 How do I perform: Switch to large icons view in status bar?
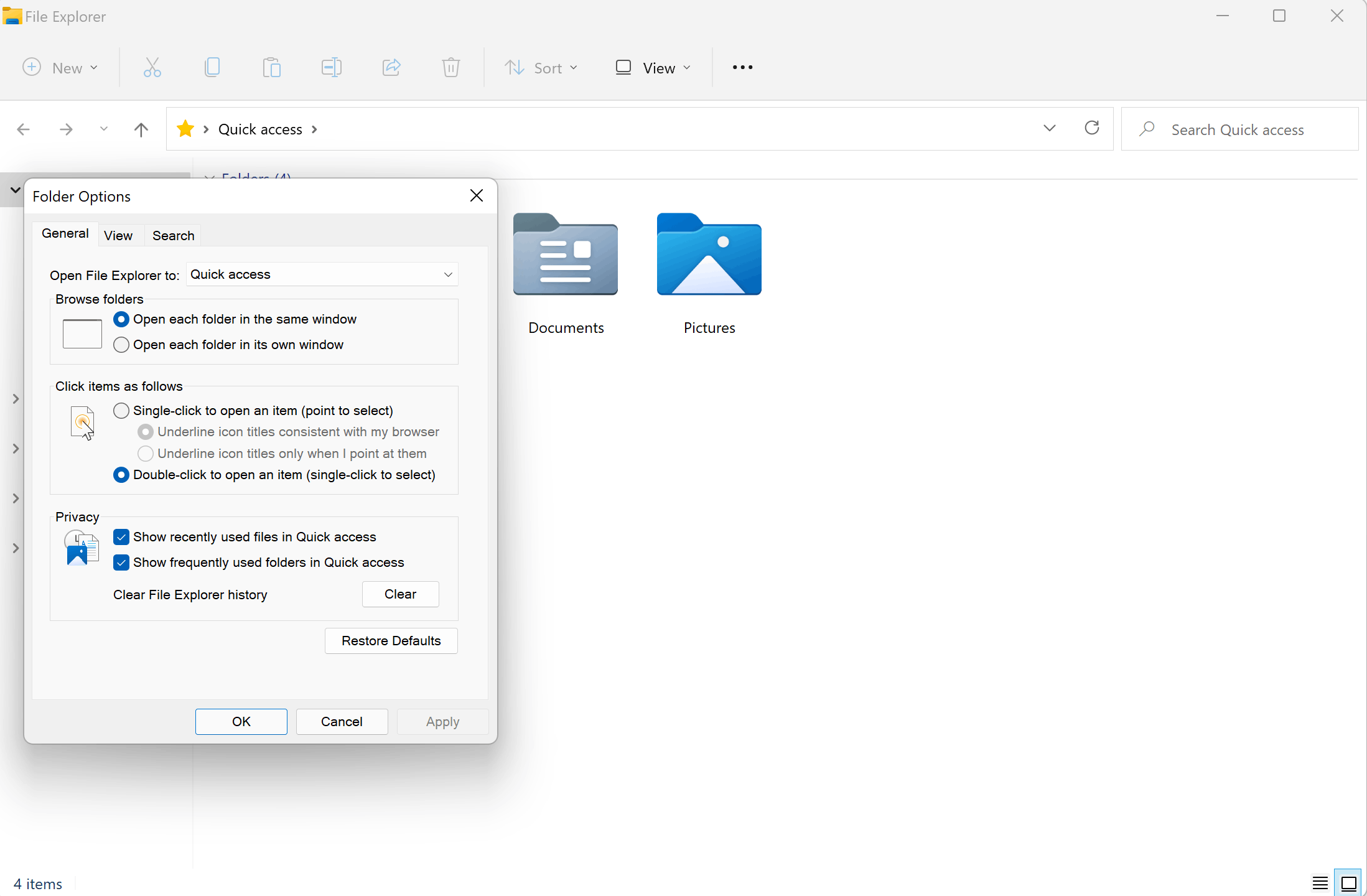pos(1348,883)
